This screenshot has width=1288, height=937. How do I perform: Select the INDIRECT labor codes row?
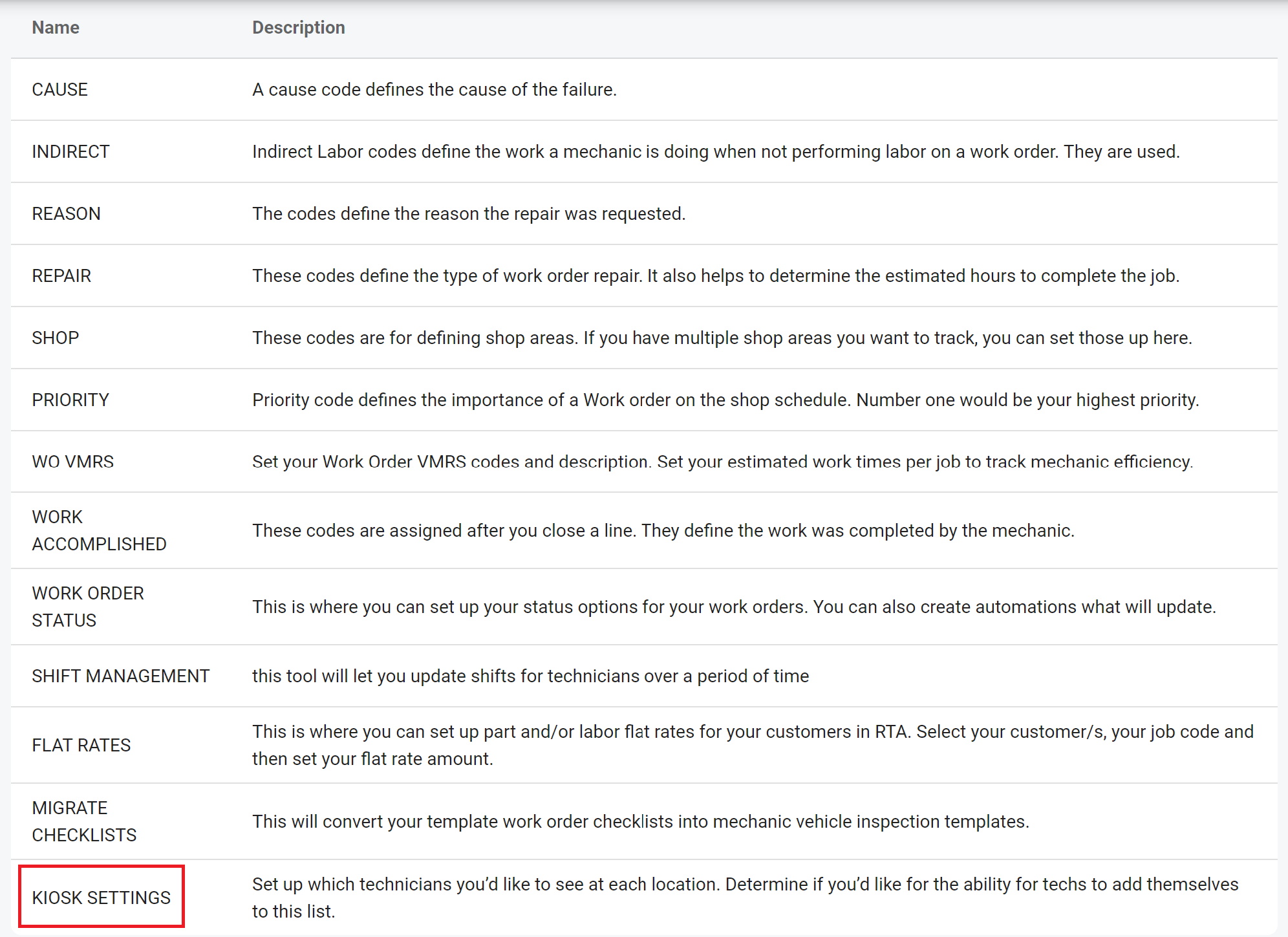pos(71,152)
